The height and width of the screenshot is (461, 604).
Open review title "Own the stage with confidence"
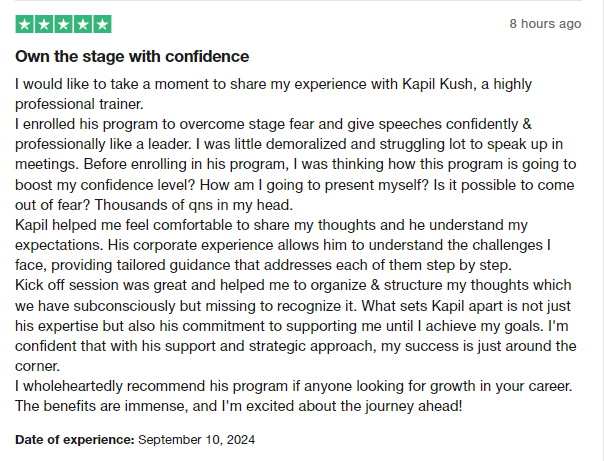132,57
